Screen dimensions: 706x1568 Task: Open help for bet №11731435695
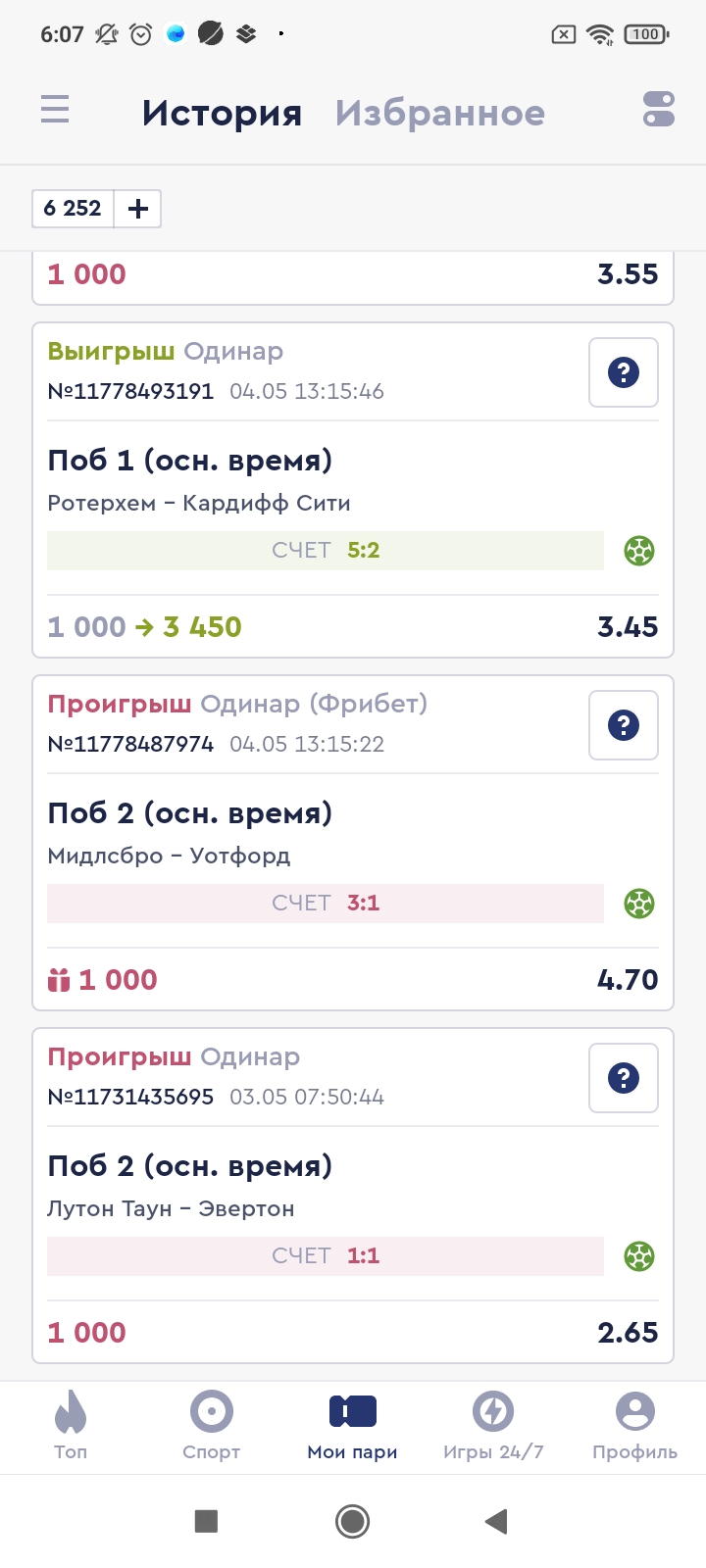point(623,1078)
